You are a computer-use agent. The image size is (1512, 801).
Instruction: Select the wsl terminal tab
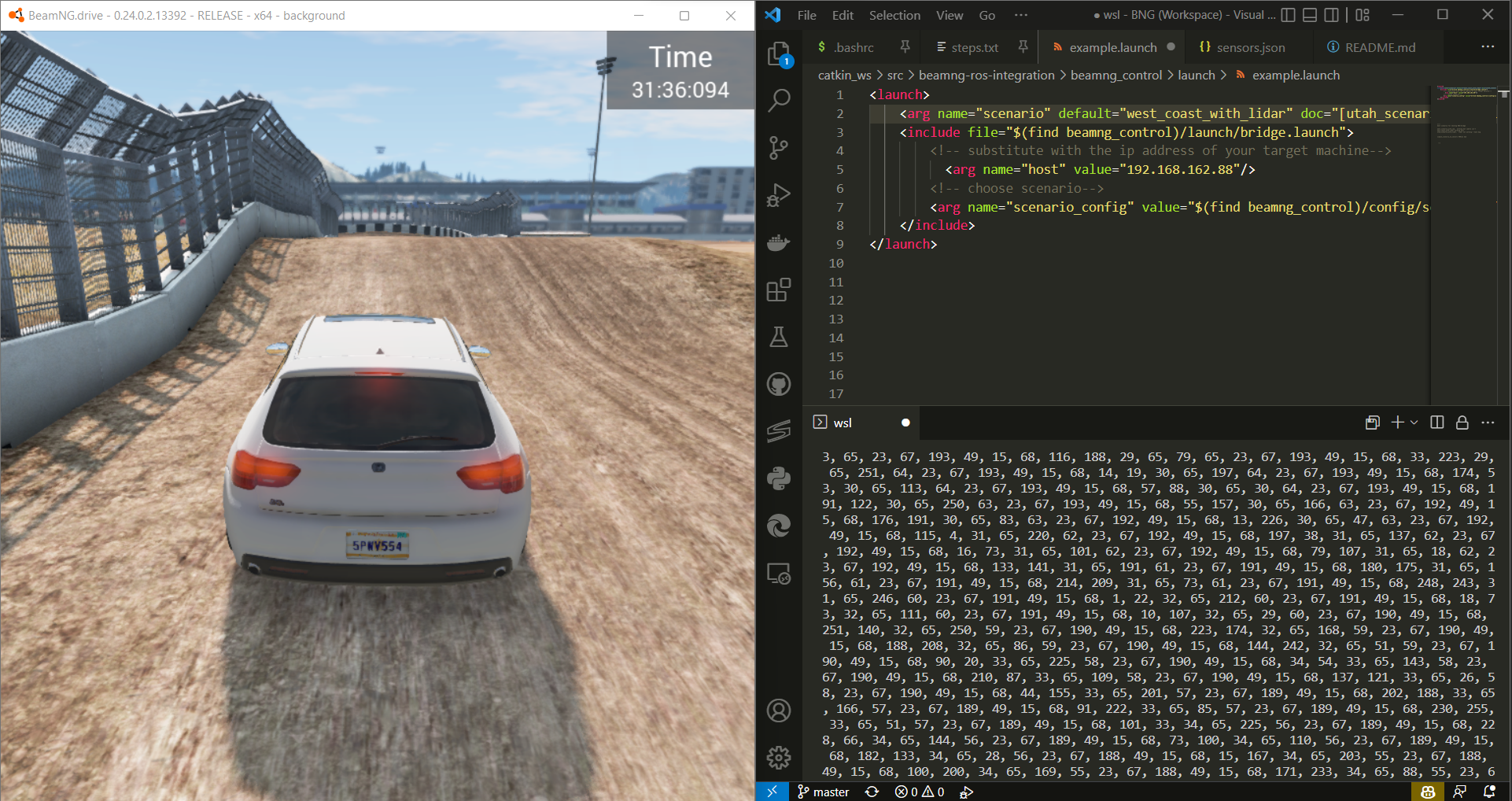(861, 423)
